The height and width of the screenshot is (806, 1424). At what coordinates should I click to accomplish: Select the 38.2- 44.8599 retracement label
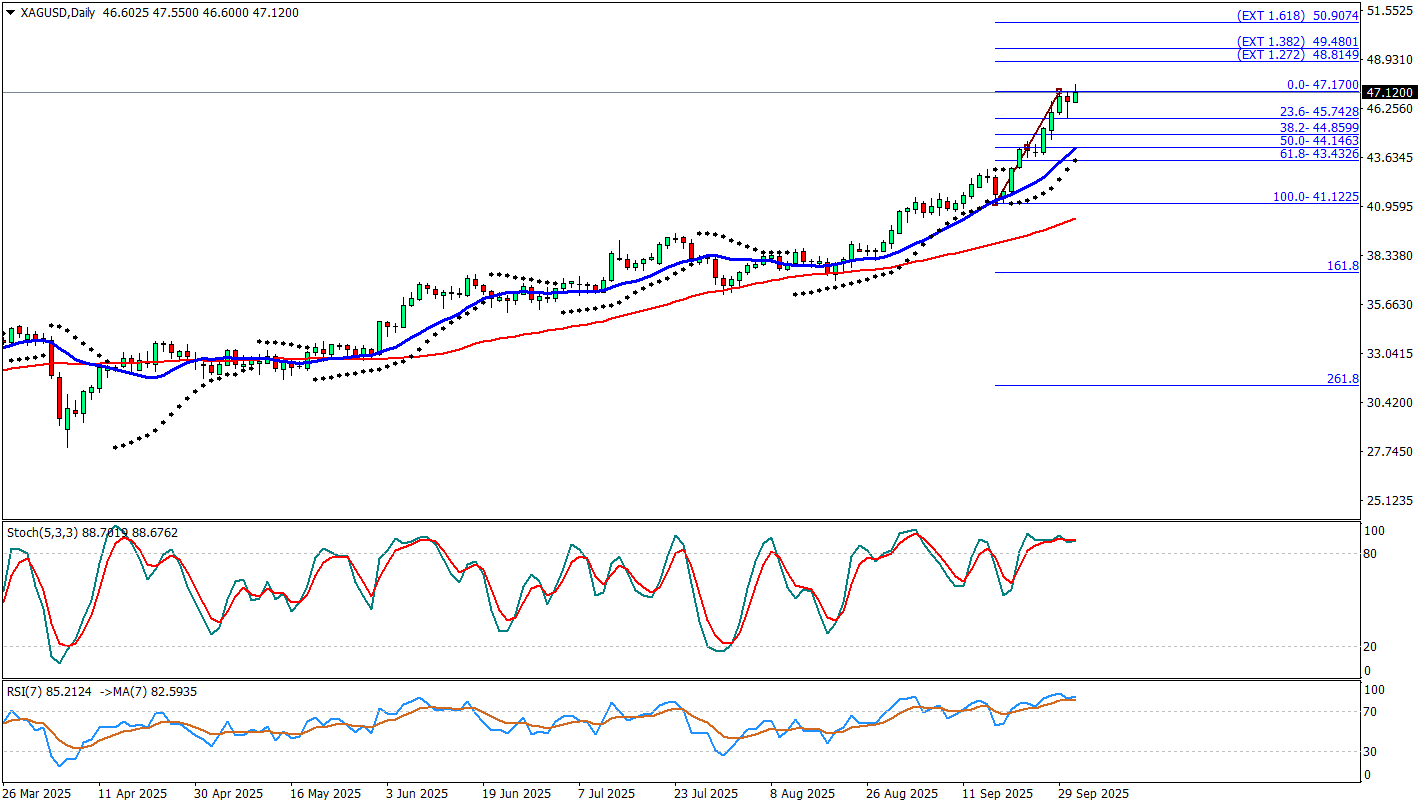pyautogui.click(x=1319, y=128)
